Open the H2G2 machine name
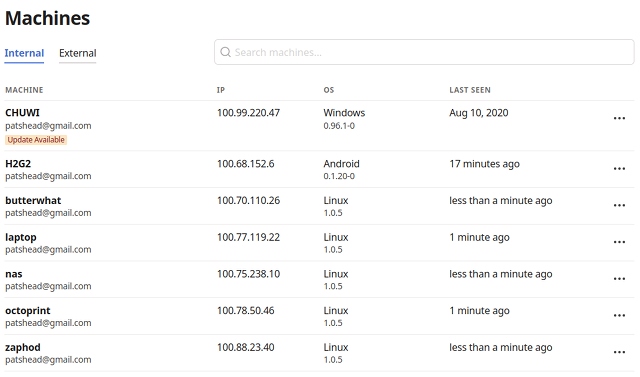Screen dimensions: 640x377 pos(18,164)
